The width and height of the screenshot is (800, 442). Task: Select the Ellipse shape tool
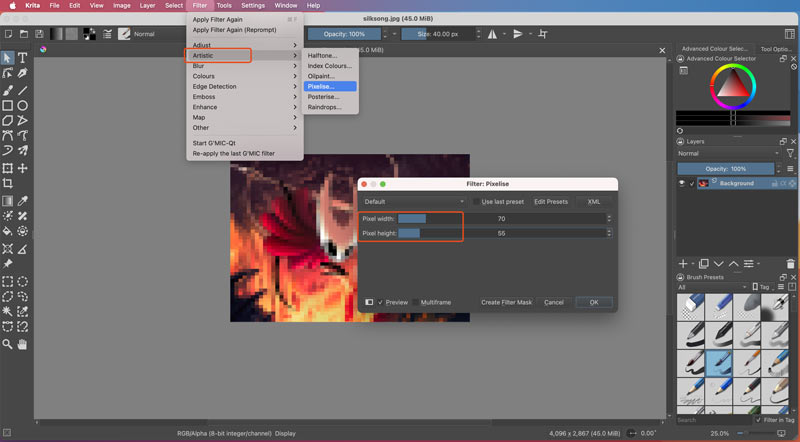[22, 106]
